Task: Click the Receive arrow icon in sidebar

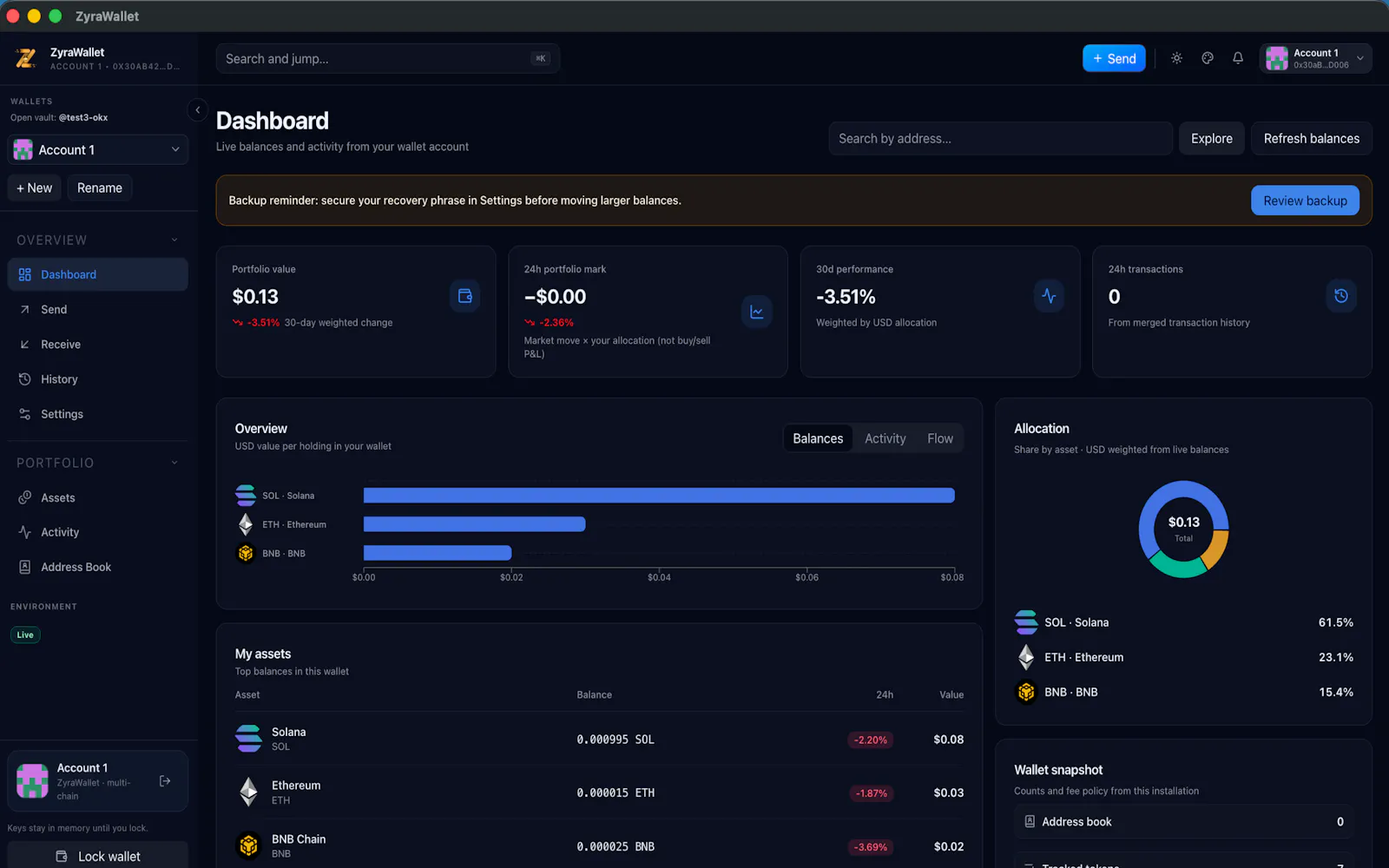Action: 24,345
